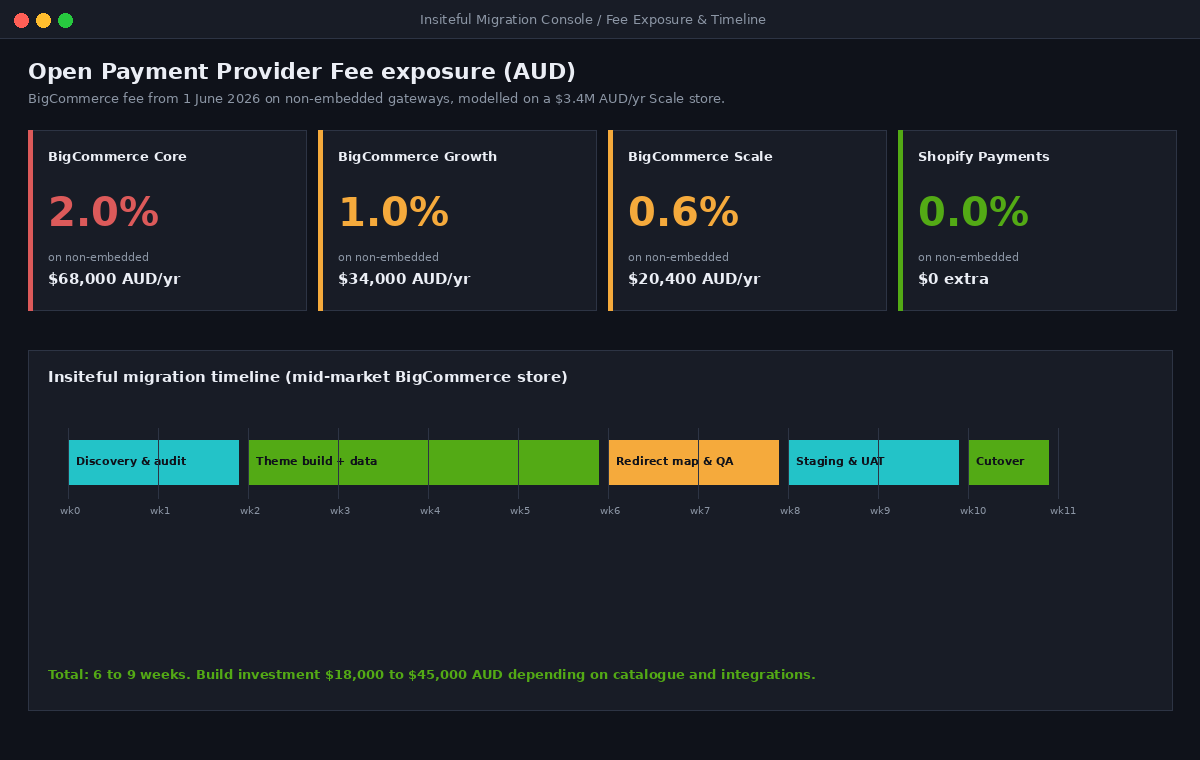The image size is (1200, 760).
Task: Click the wk7 axis label
Action: pyautogui.click(x=700, y=511)
